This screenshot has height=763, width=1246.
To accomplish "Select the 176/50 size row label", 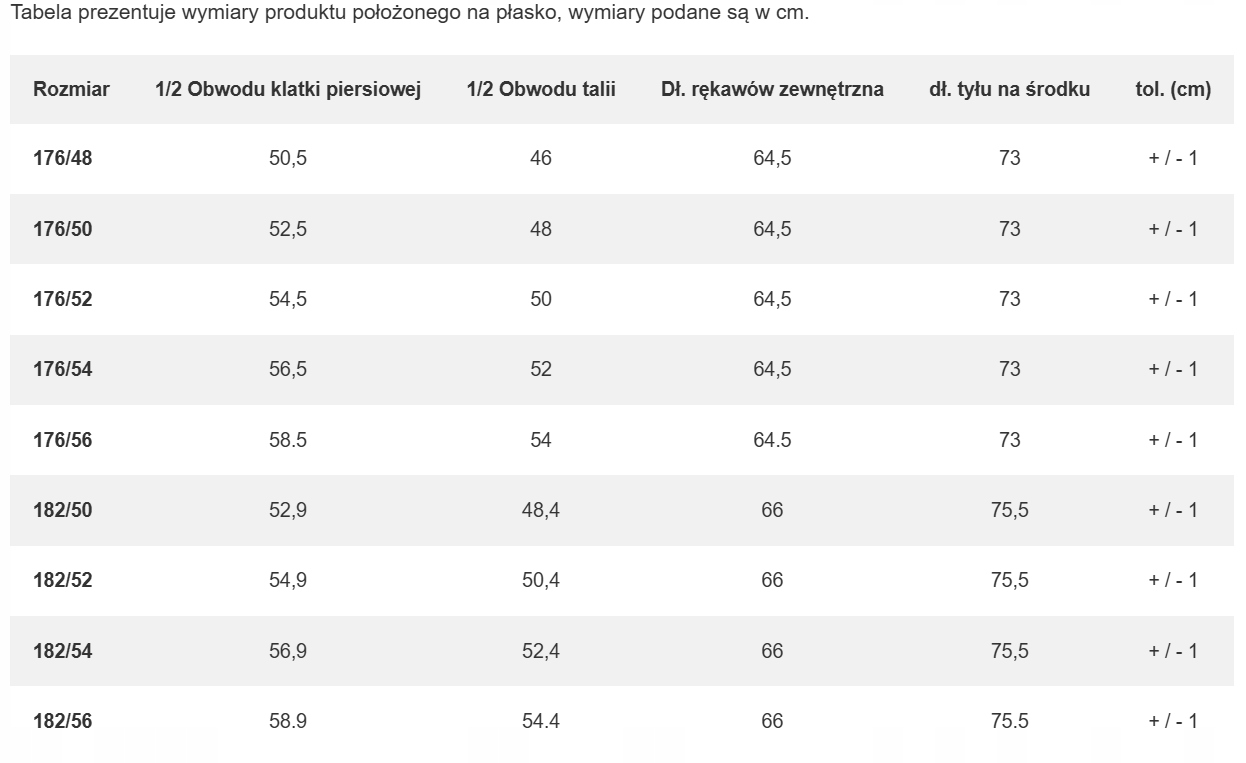I will coord(62,229).
